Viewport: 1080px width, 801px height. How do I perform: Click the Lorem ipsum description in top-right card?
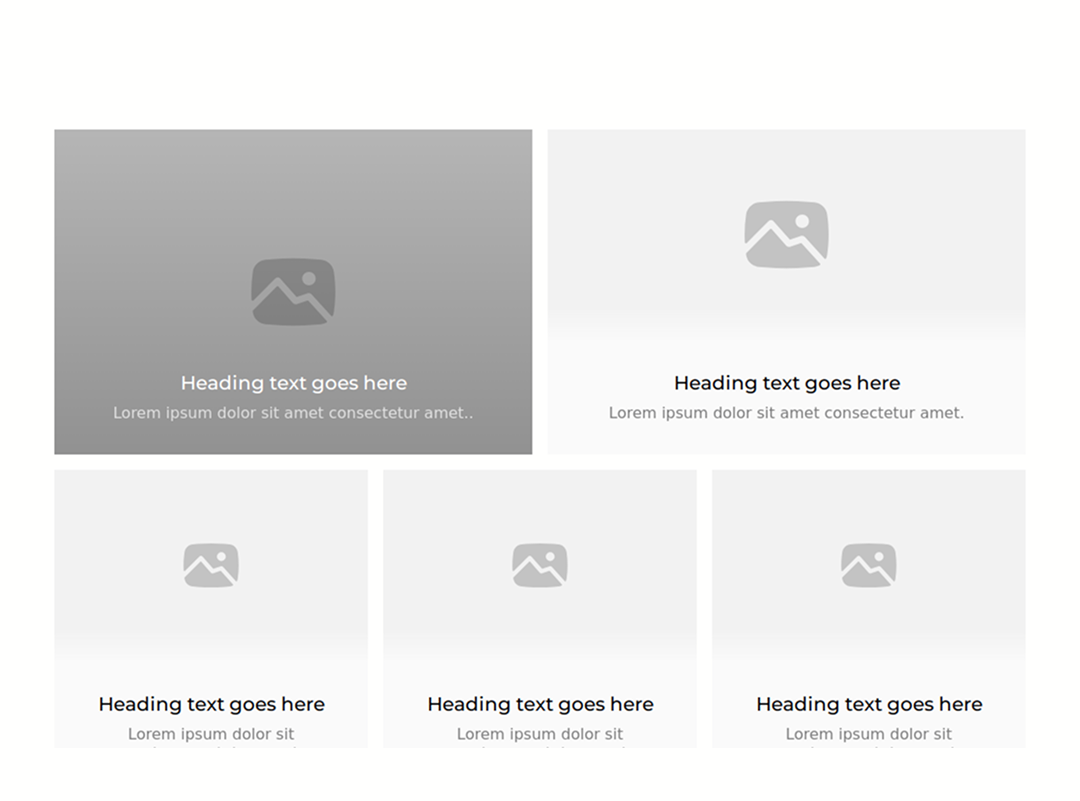click(787, 413)
